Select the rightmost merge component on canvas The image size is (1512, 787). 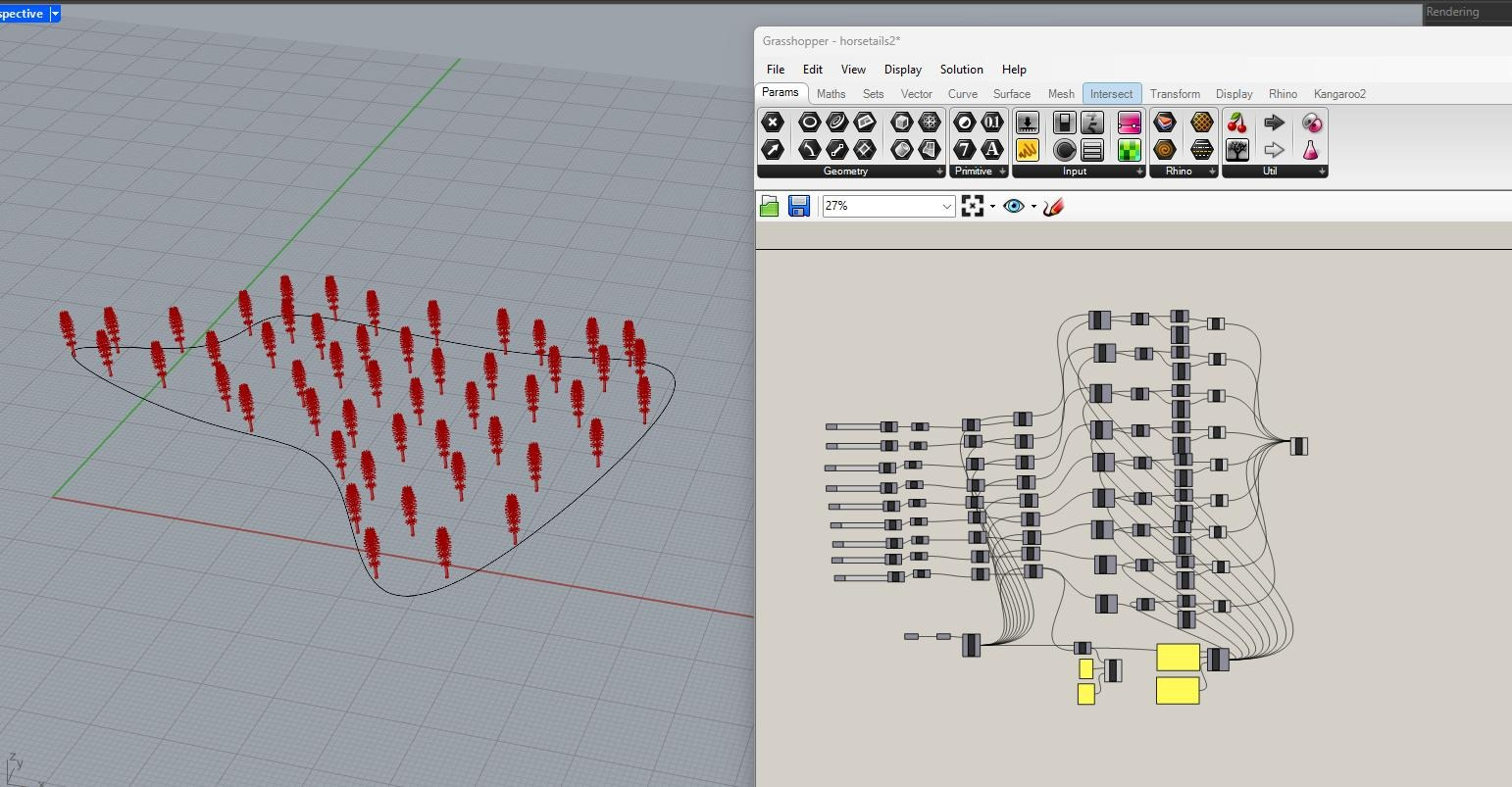tap(1299, 446)
